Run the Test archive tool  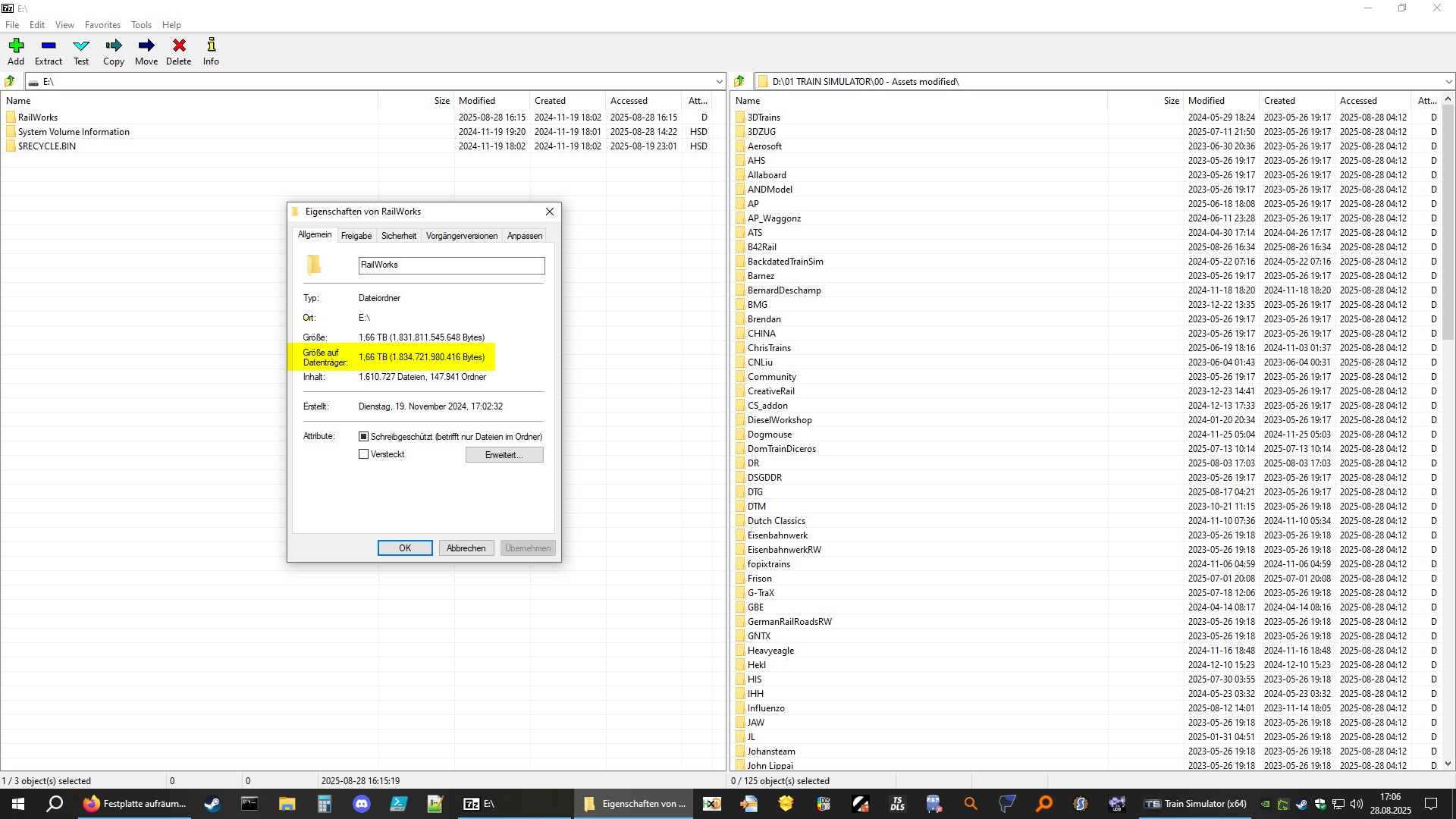coord(81,46)
